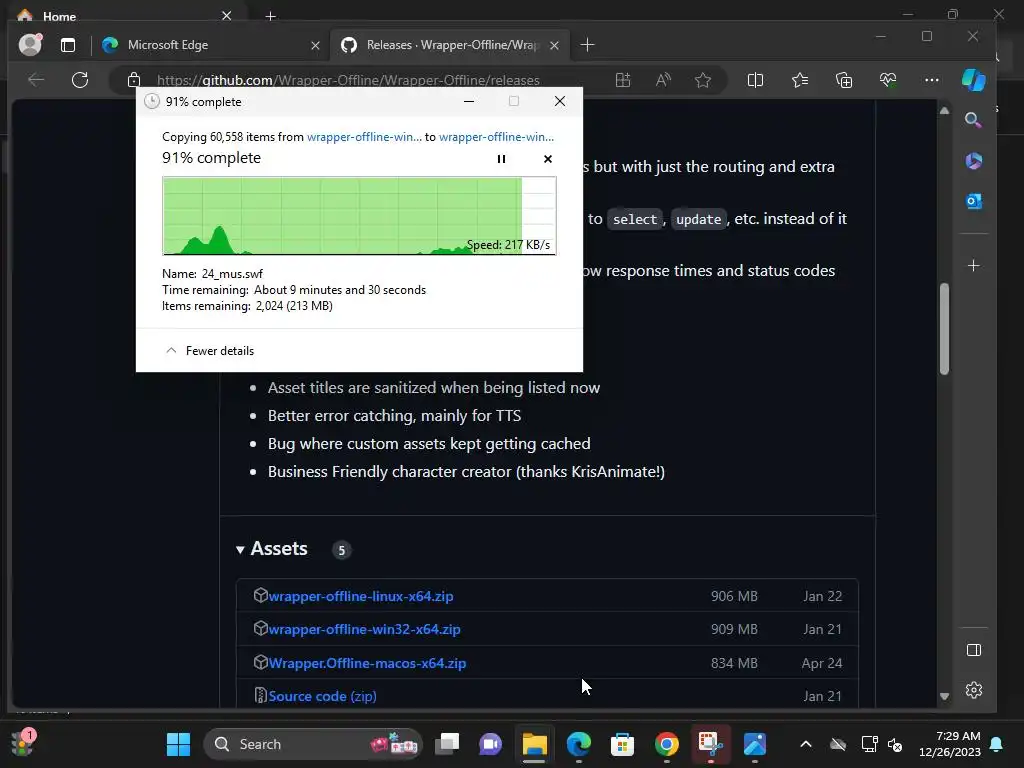1024x768 pixels.
Task: Open Edge sidebar settings gear
Action: 973,690
